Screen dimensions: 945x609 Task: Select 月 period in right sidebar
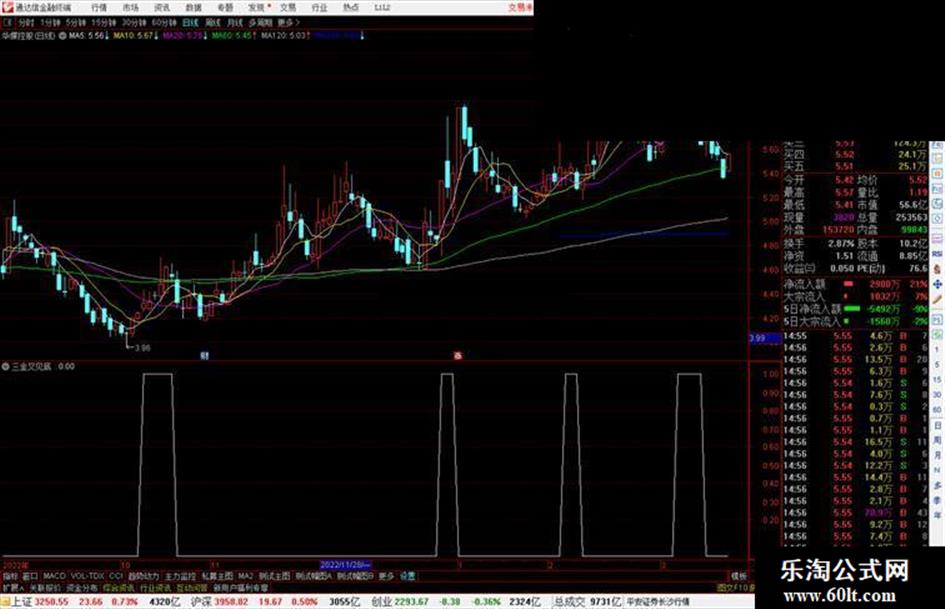(x=937, y=456)
